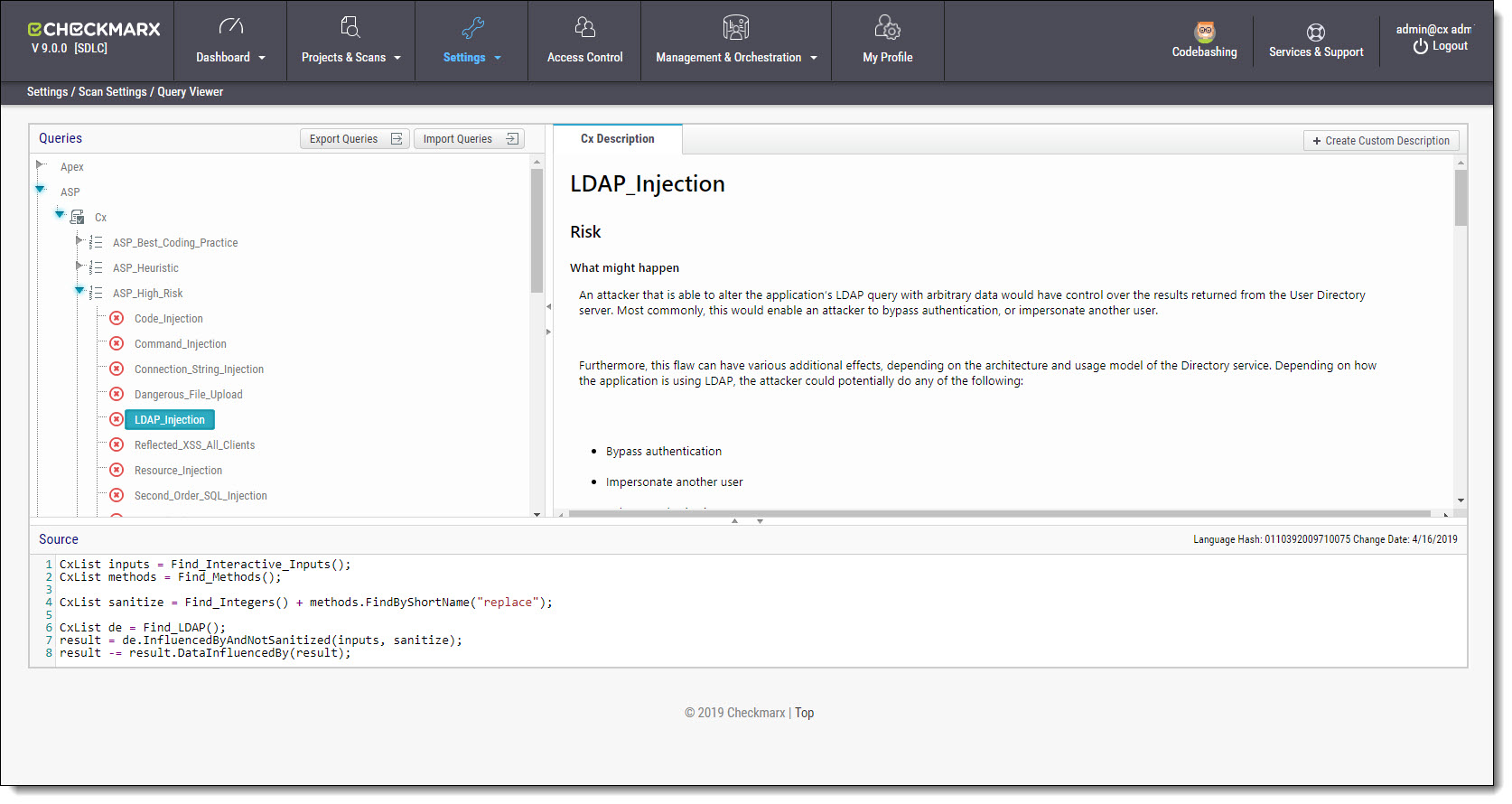Collapse the ASP tree node
This screenshot has height=804, width=1512.
pos(41,189)
